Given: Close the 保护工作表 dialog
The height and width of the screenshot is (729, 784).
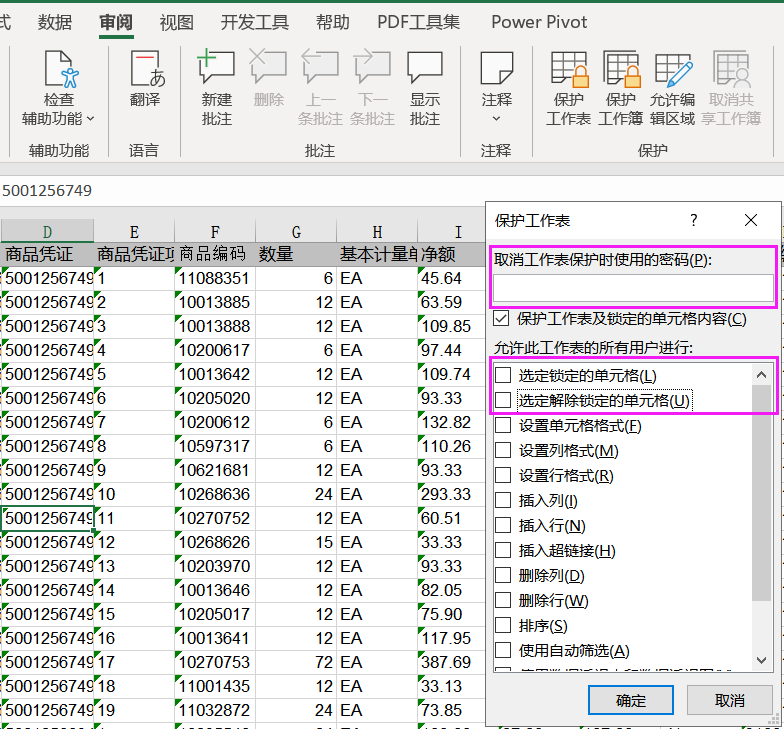Looking at the screenshot, I should pyautogui.click(x=750, y=220).
